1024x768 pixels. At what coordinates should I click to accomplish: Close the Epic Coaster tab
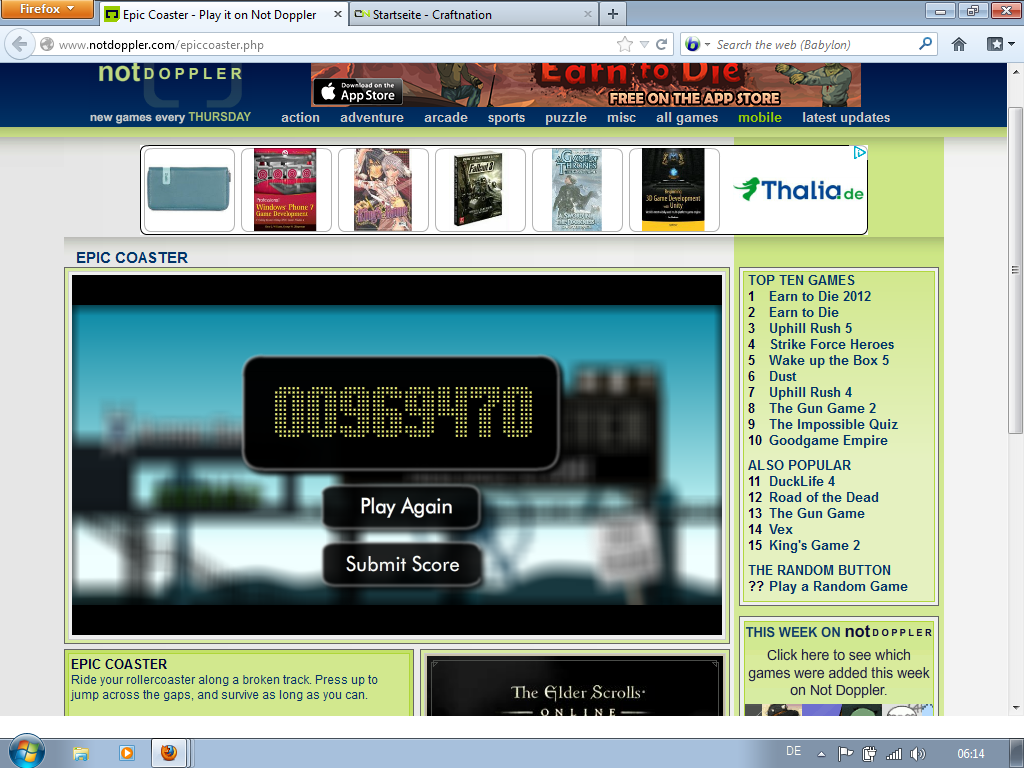click(338, 14)
